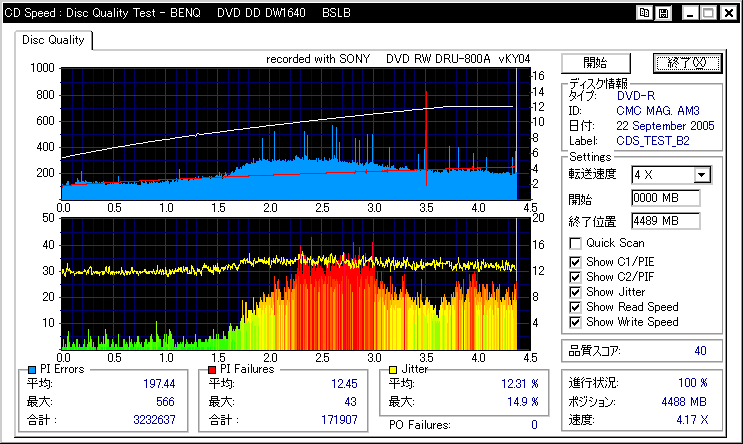This screenshot has height=444, width=743.
Task: Click the 終了位置 4489 MB input field
Action: [x=665, y=221]
